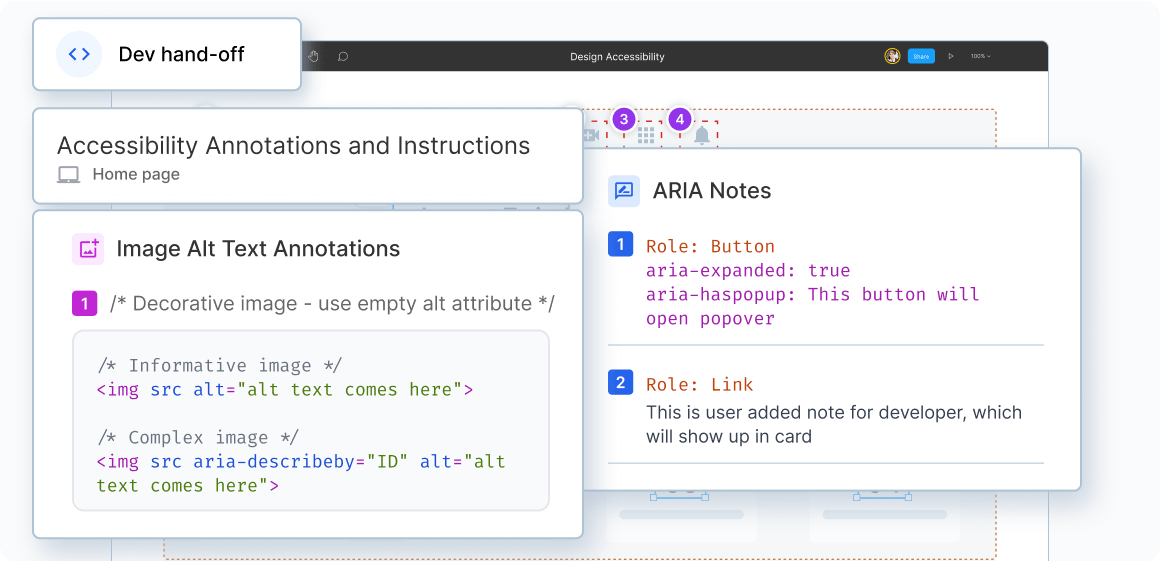Select purple annotation marker 3

point(624,119)
